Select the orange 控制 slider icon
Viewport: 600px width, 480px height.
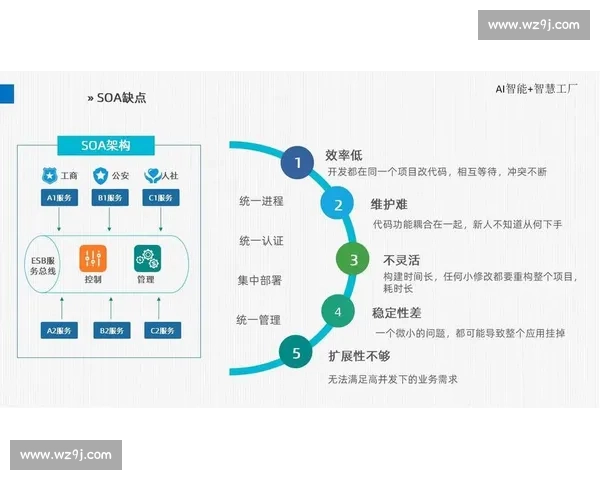click(x=93, y=258)
